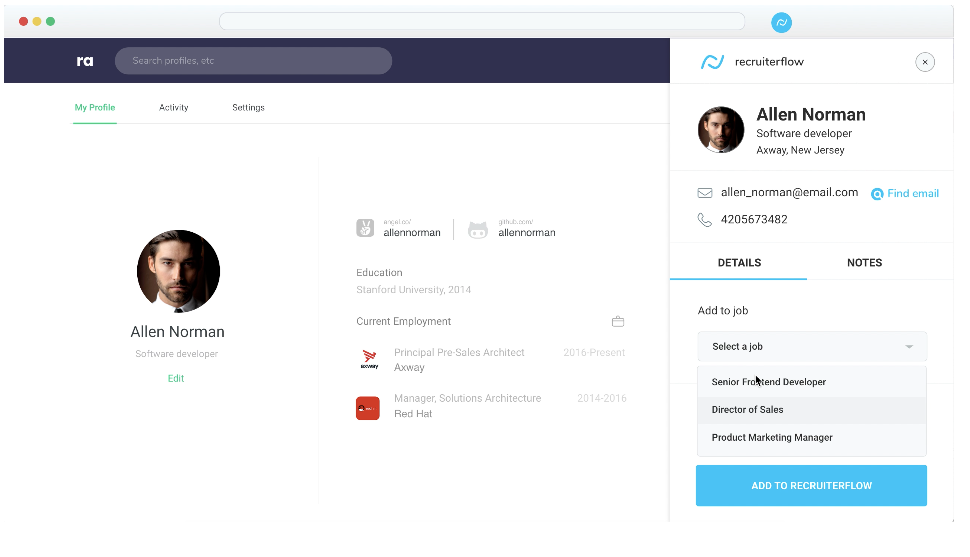Click Stanford University, 2014 education text
Viewport: 970px width, 557px height.
(x=413, y=290)
